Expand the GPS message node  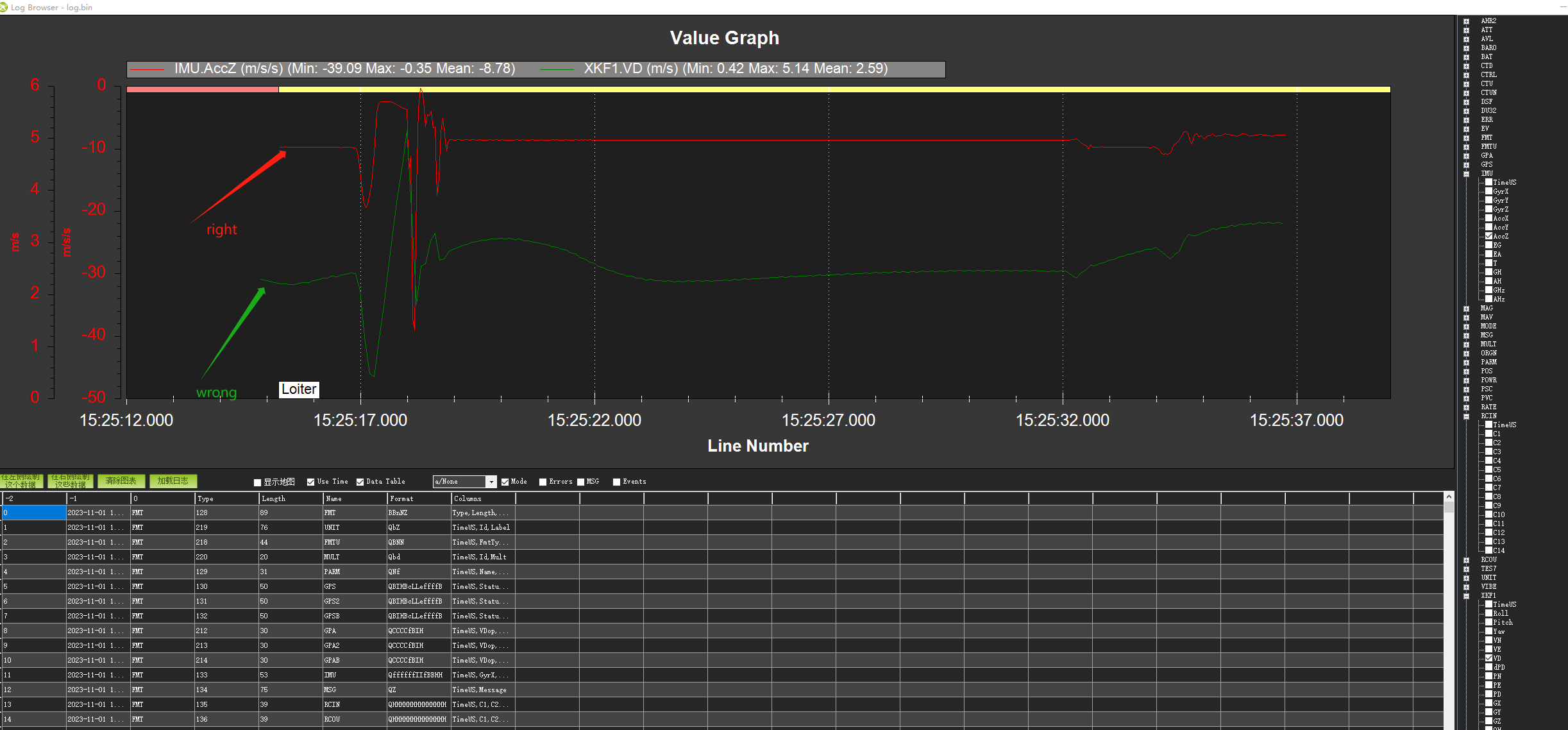pos(1467,164)
